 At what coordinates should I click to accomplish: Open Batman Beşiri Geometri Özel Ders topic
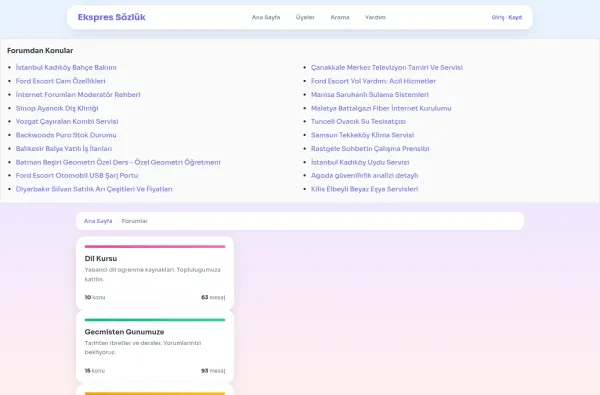(118, 162)
